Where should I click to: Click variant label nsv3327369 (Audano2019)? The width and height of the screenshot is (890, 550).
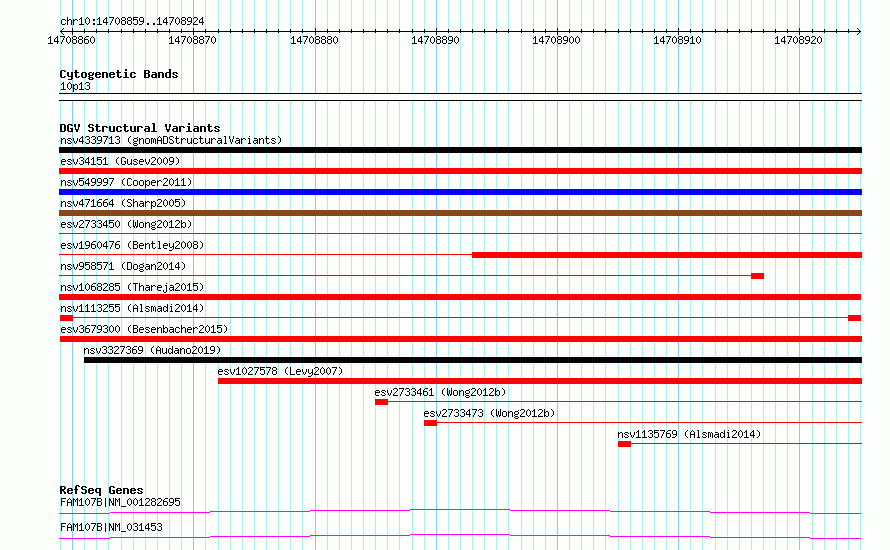click(x=152, y=350)
